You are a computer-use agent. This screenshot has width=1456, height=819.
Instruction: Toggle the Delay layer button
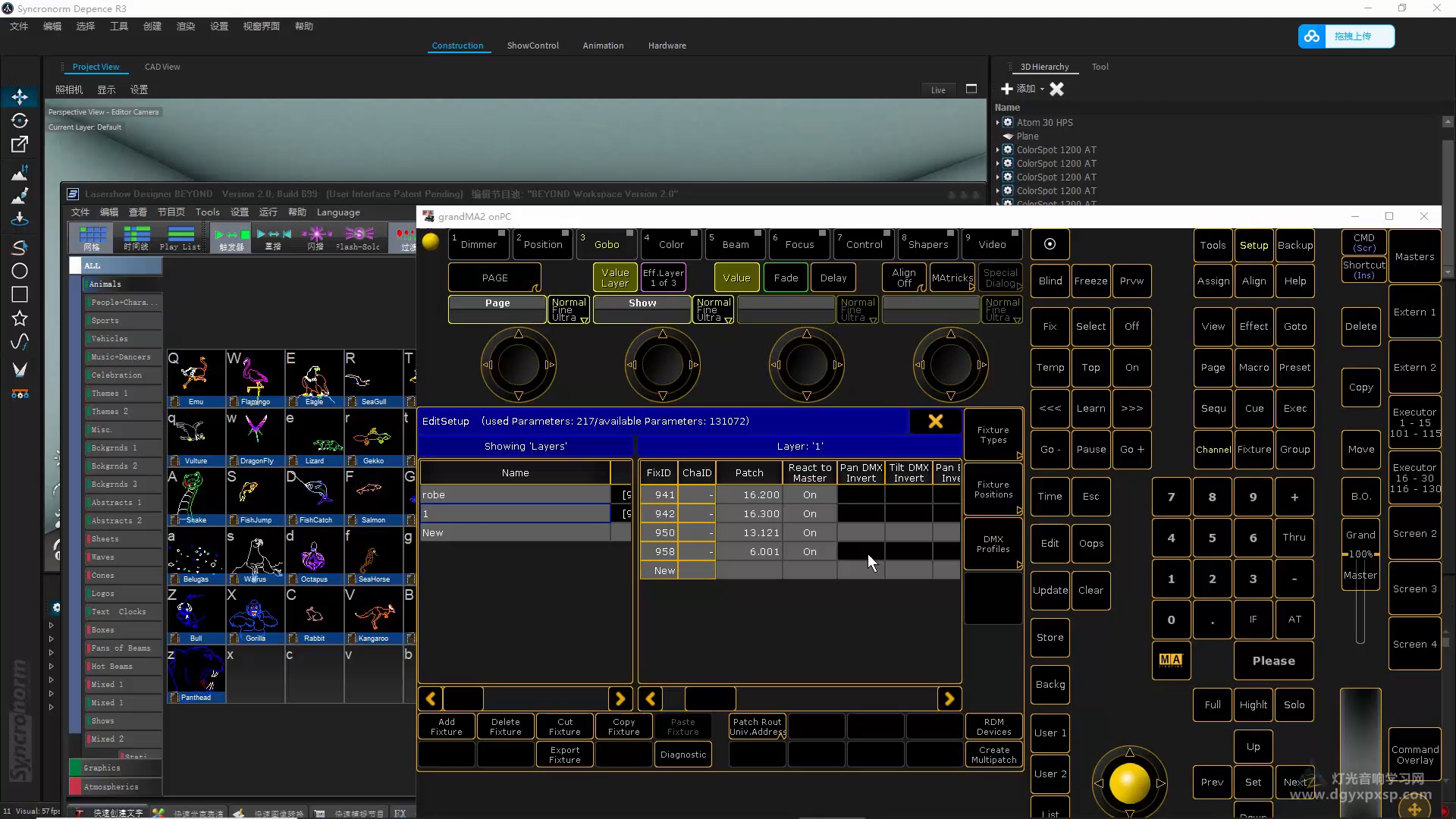pos(833,278)
